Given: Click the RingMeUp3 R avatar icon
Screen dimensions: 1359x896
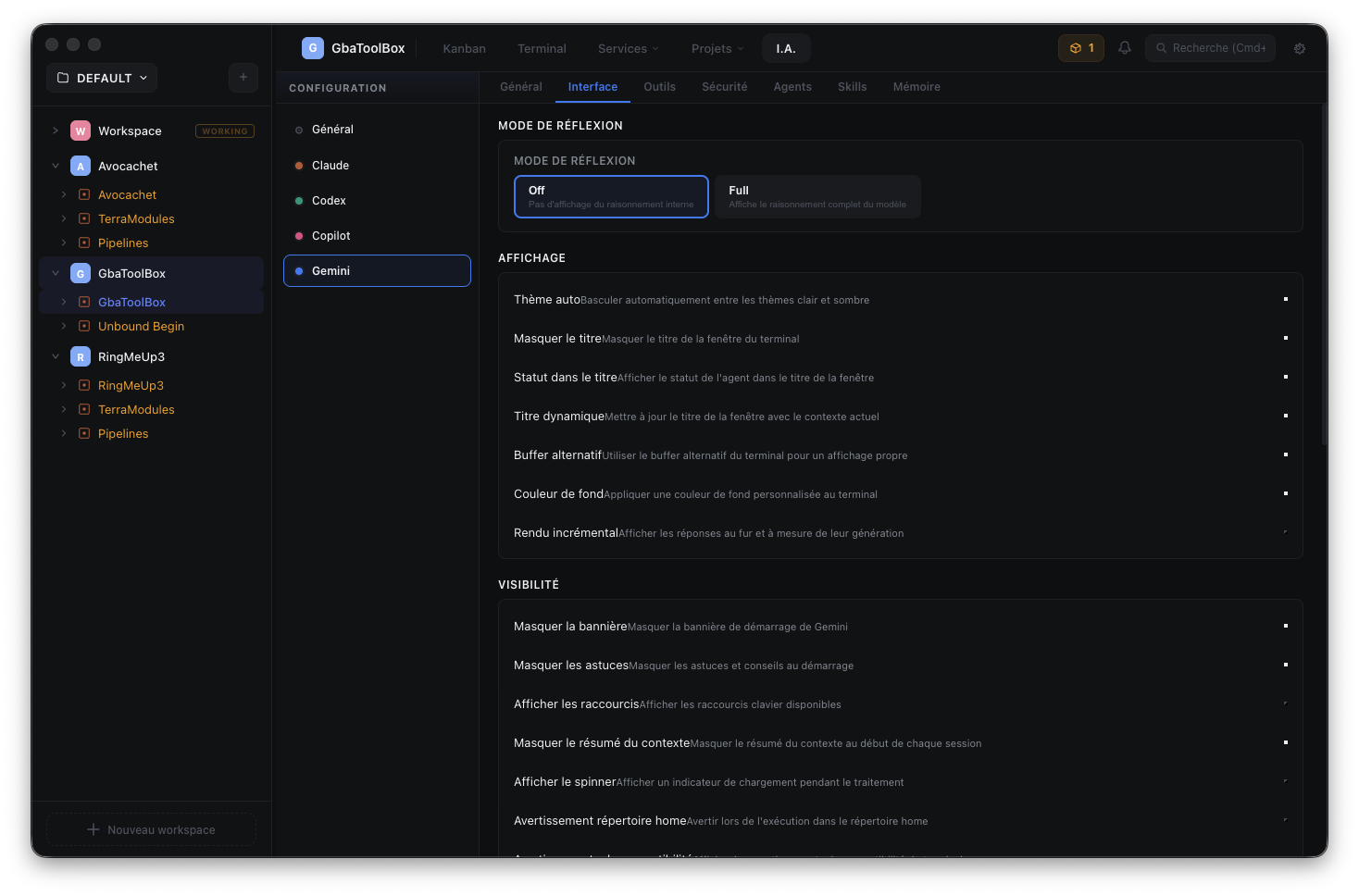Looking at the screenshot, I should [81, 357].
